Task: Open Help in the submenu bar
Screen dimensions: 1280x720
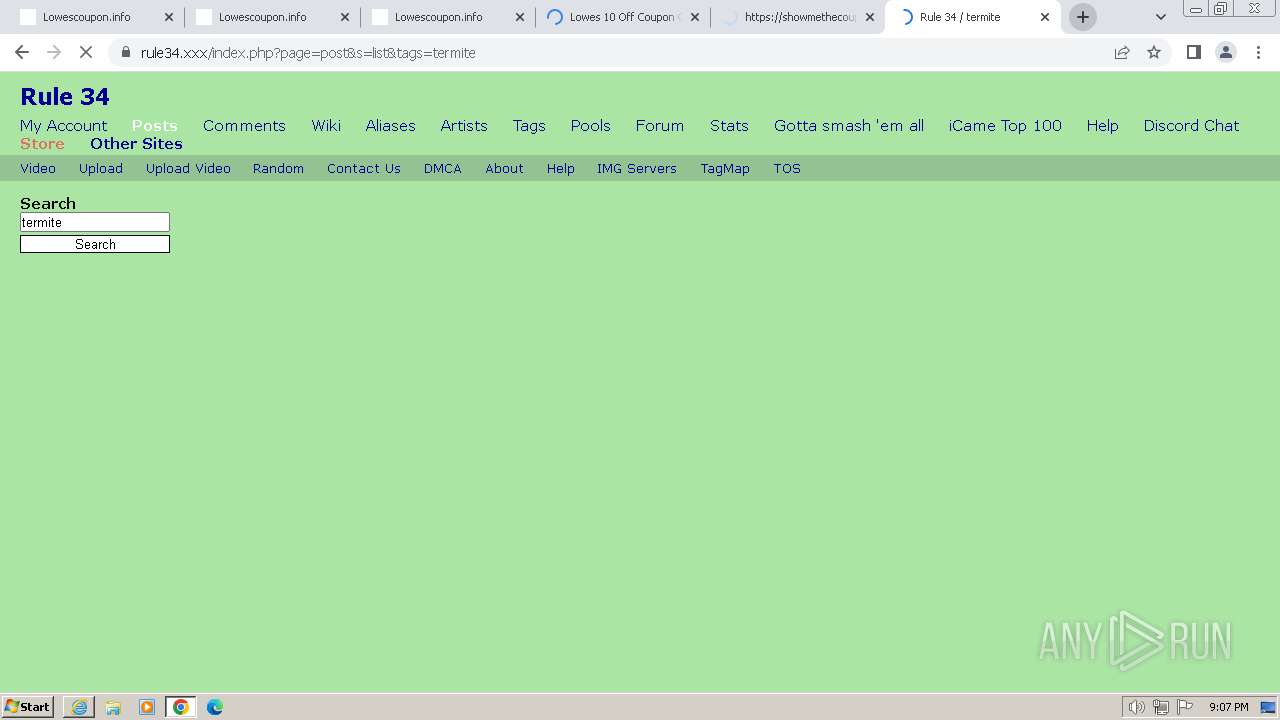Action: (560, 168)
